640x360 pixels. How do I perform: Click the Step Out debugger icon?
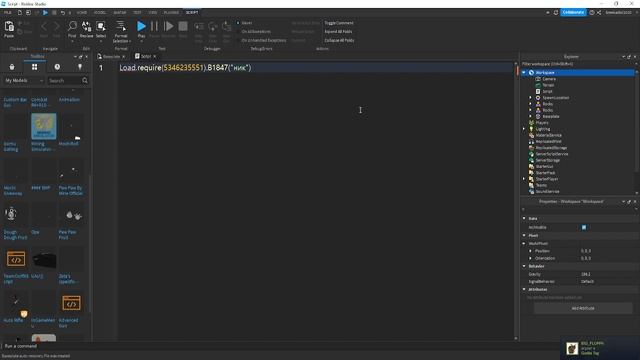[227, 27]
